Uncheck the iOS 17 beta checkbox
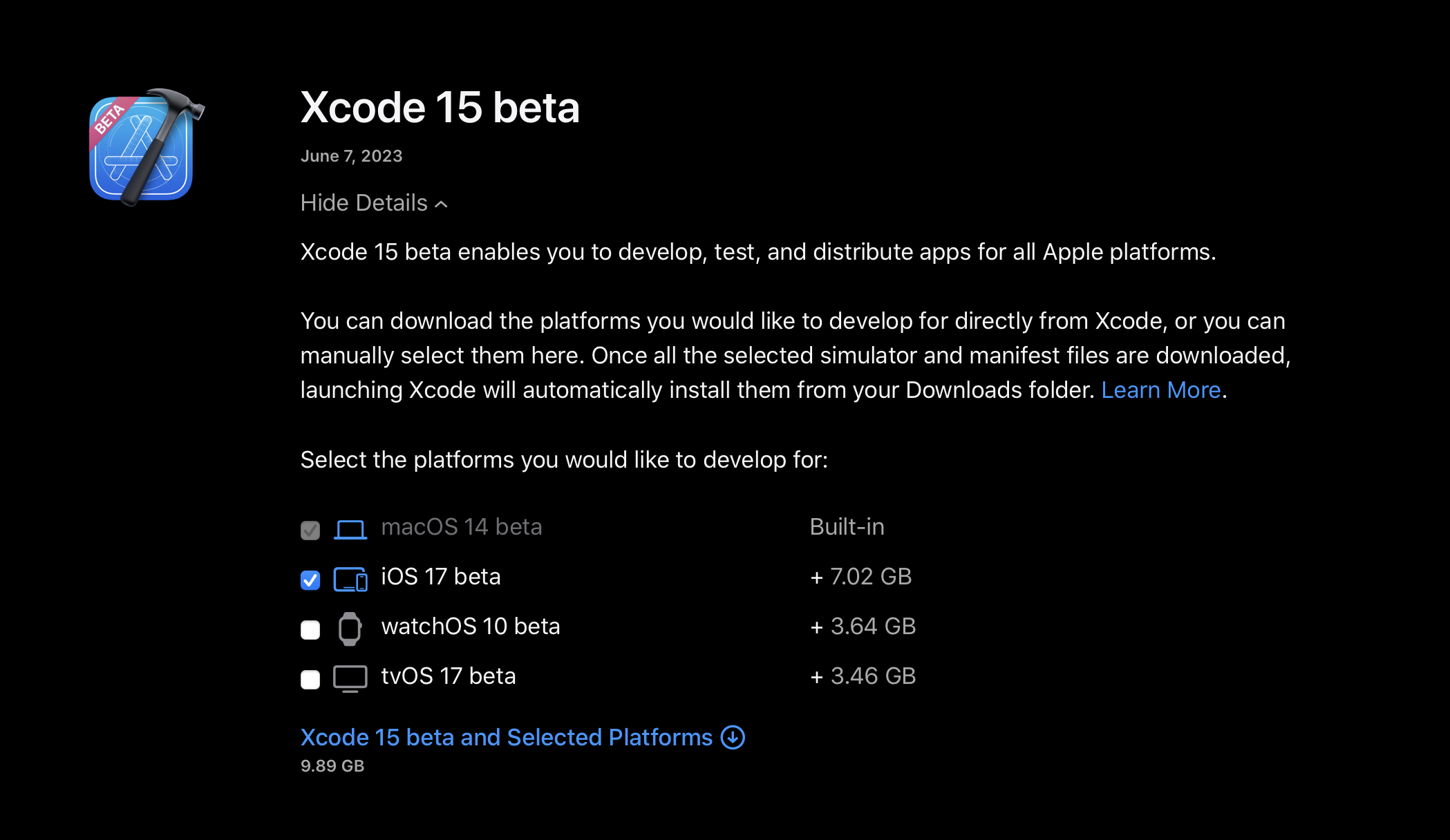This screenshot has height=840, width=1450. [x=310, y=580]
